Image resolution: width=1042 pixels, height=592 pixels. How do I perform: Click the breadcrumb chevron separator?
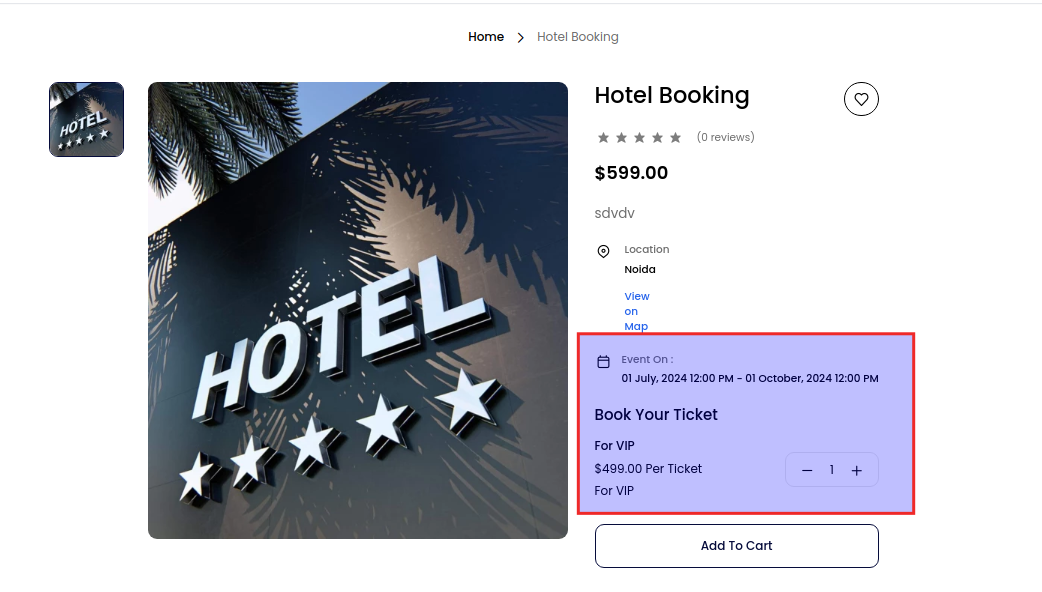tap(521, 38)
